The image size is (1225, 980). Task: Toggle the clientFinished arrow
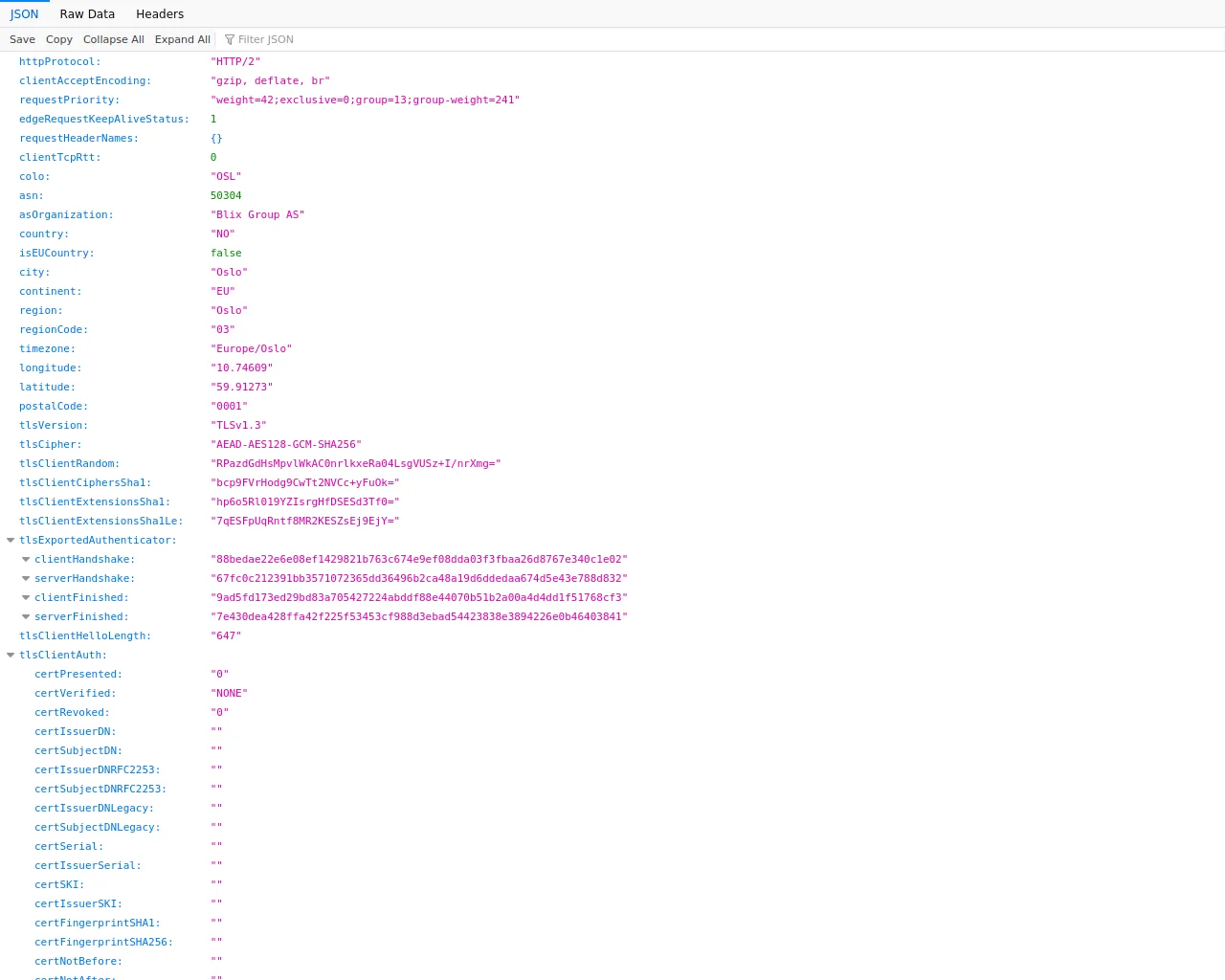click(26, 598)
